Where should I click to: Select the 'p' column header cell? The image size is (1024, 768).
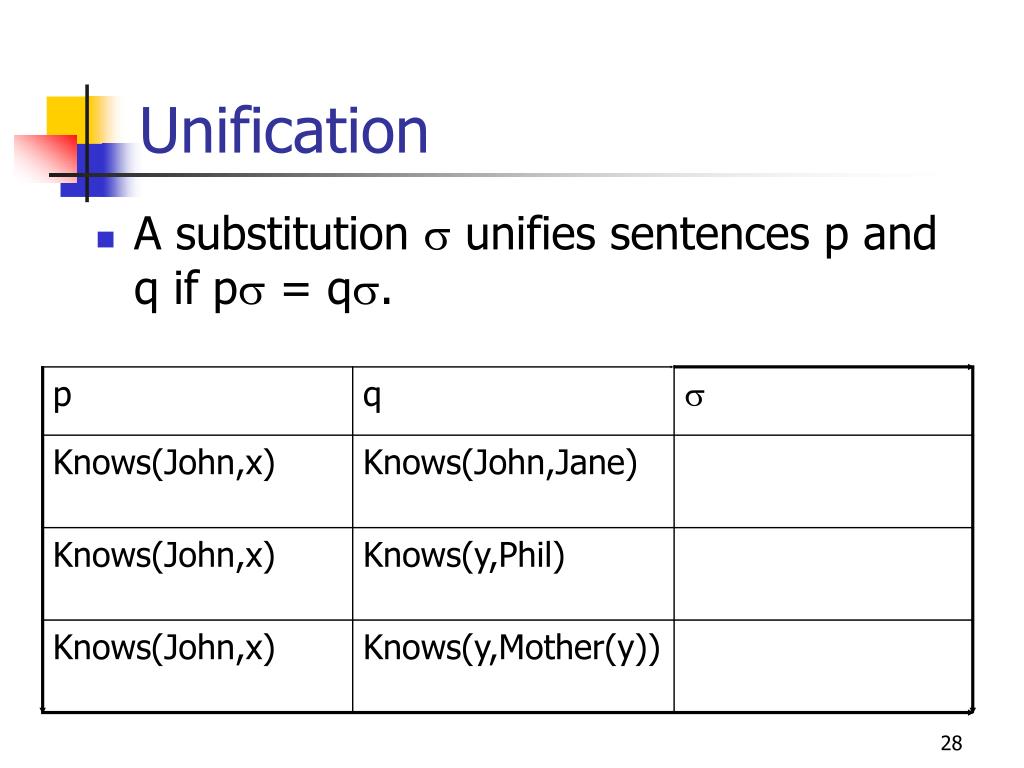coord(197,401)
